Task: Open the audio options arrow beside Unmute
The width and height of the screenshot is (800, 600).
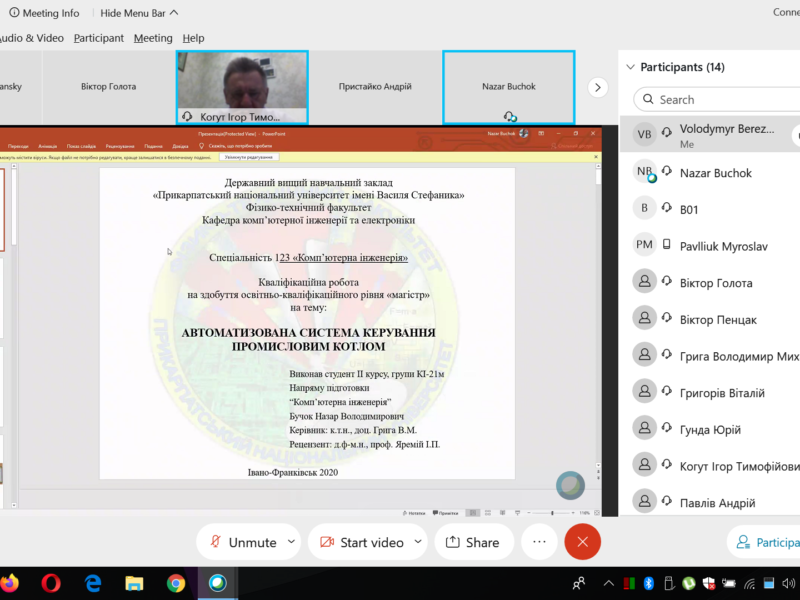Action: (x=291, y=541)
